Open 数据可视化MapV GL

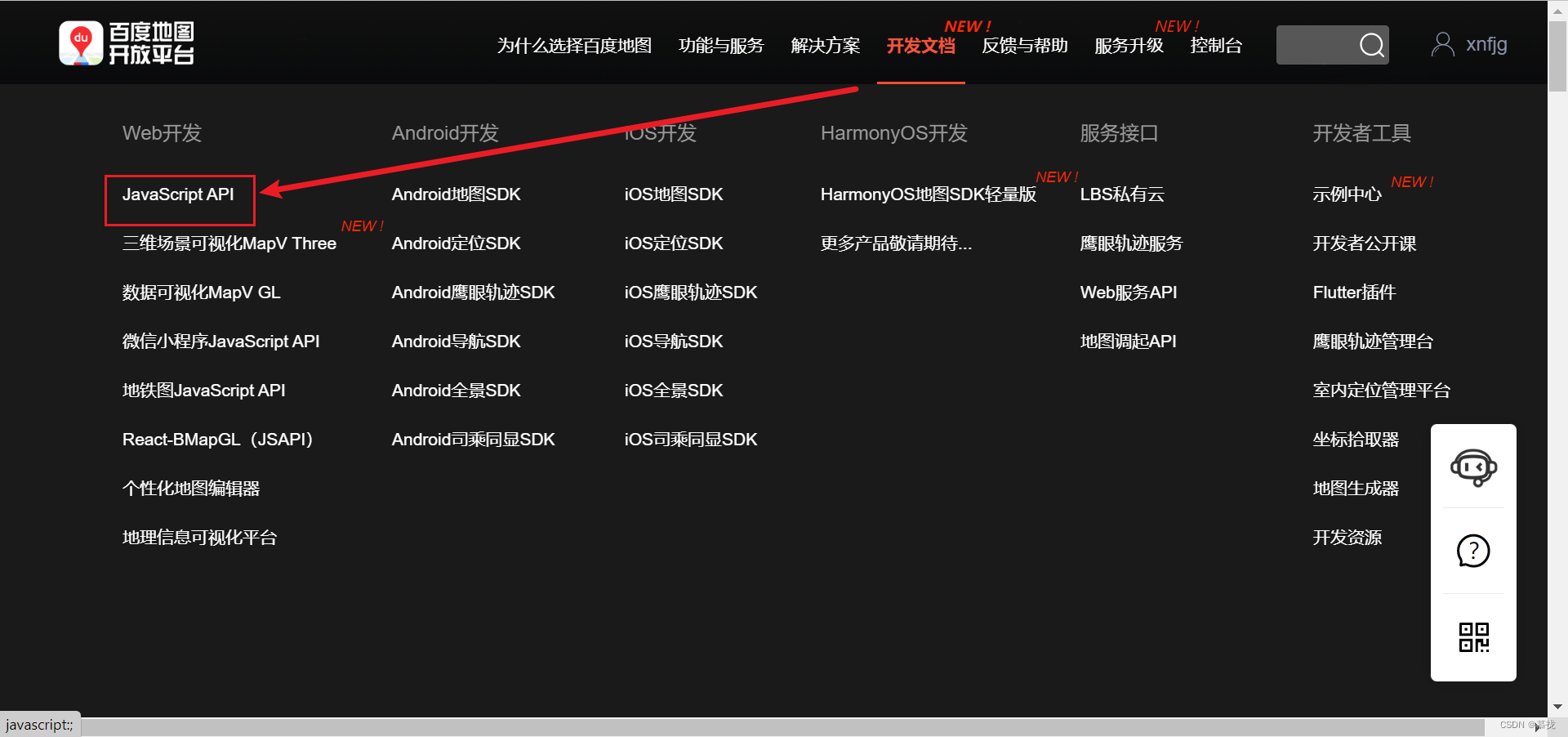[201, 293]
